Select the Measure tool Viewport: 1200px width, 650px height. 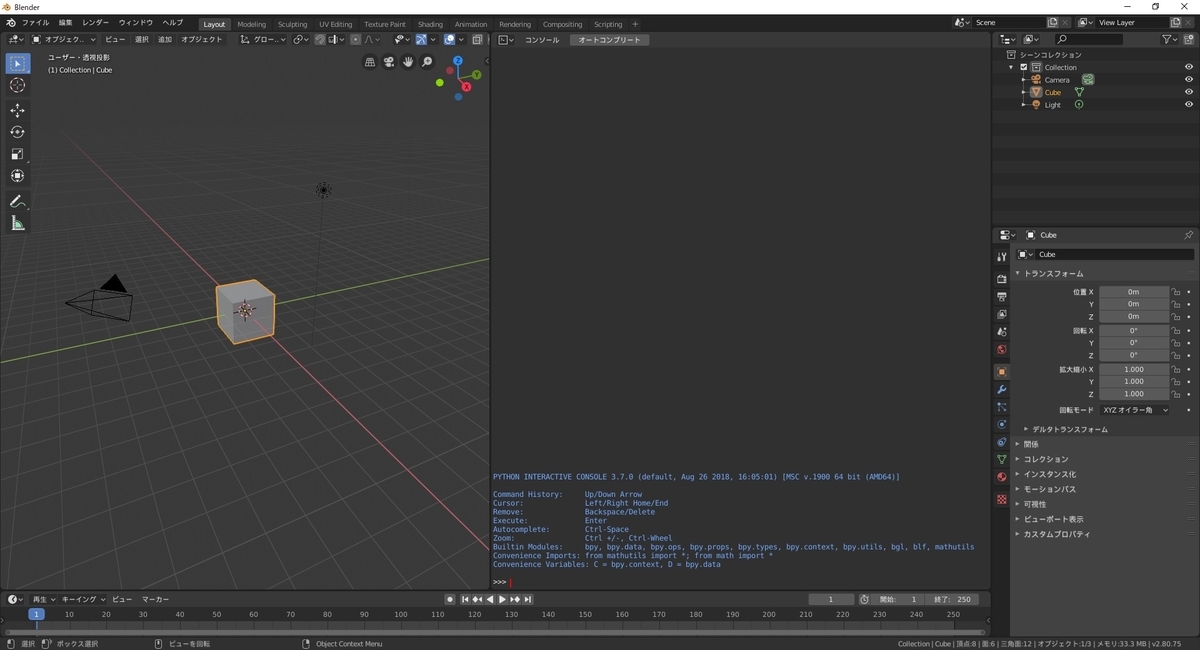pyautogui.click(x=17, y=222)
